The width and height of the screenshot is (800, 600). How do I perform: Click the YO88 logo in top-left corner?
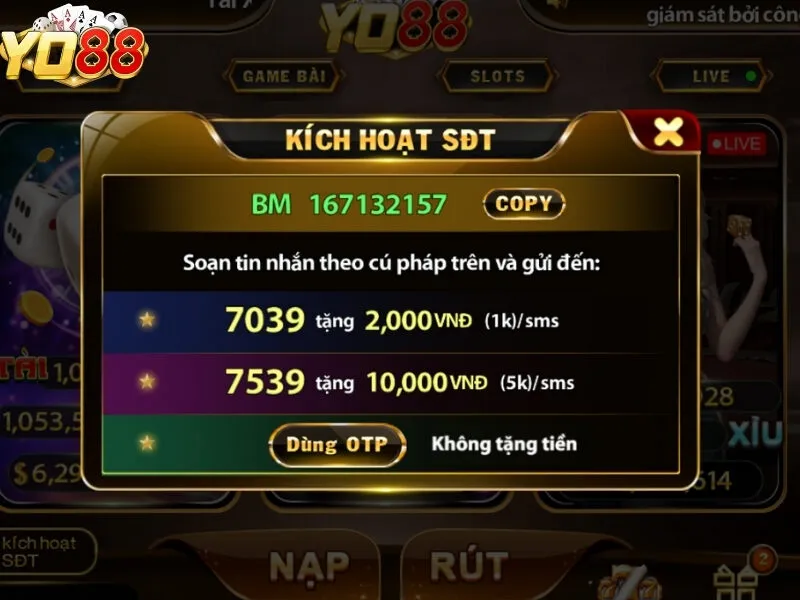click(x=74, y=47)
